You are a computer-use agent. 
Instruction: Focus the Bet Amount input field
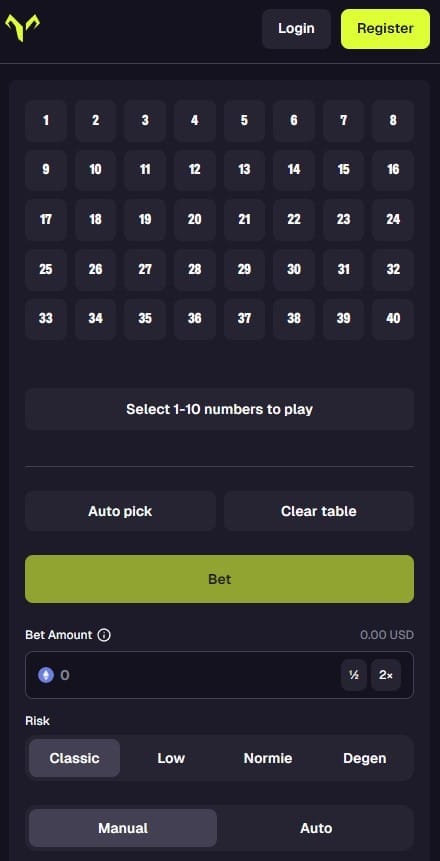click(x=198, y=675)
